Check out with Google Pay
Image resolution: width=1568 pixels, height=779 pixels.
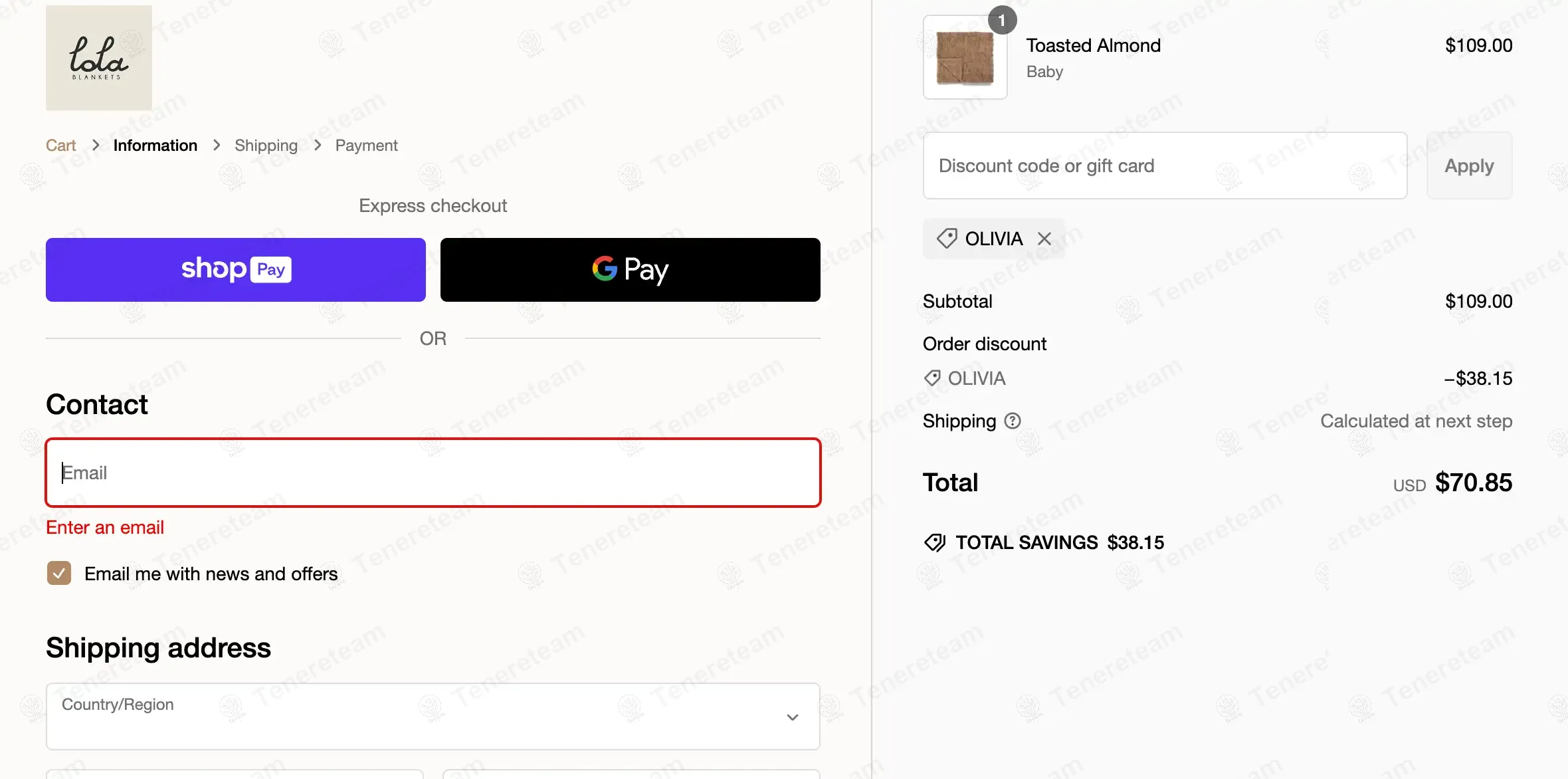(630, 270)
